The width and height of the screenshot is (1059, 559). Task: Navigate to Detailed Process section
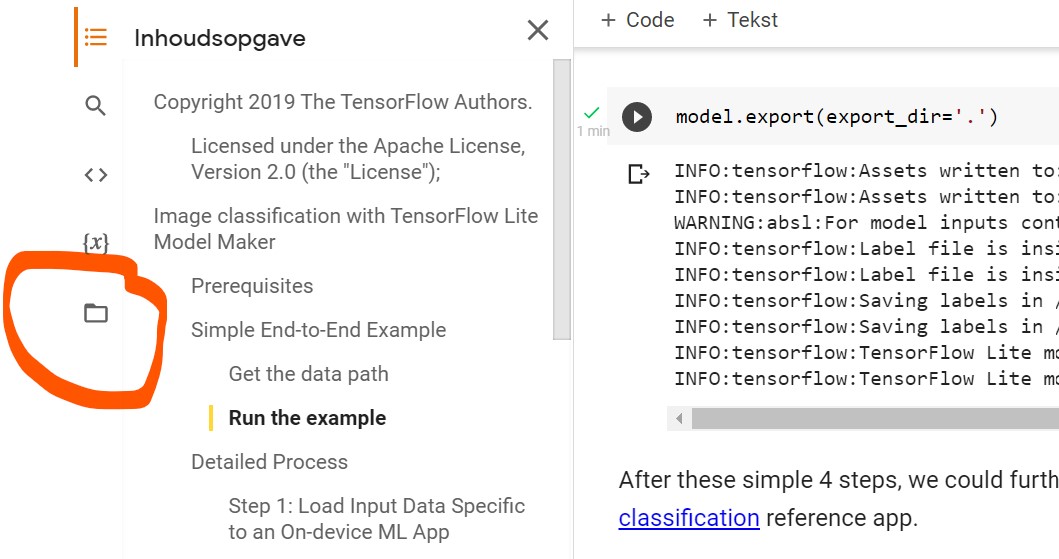tap(269, 462)
